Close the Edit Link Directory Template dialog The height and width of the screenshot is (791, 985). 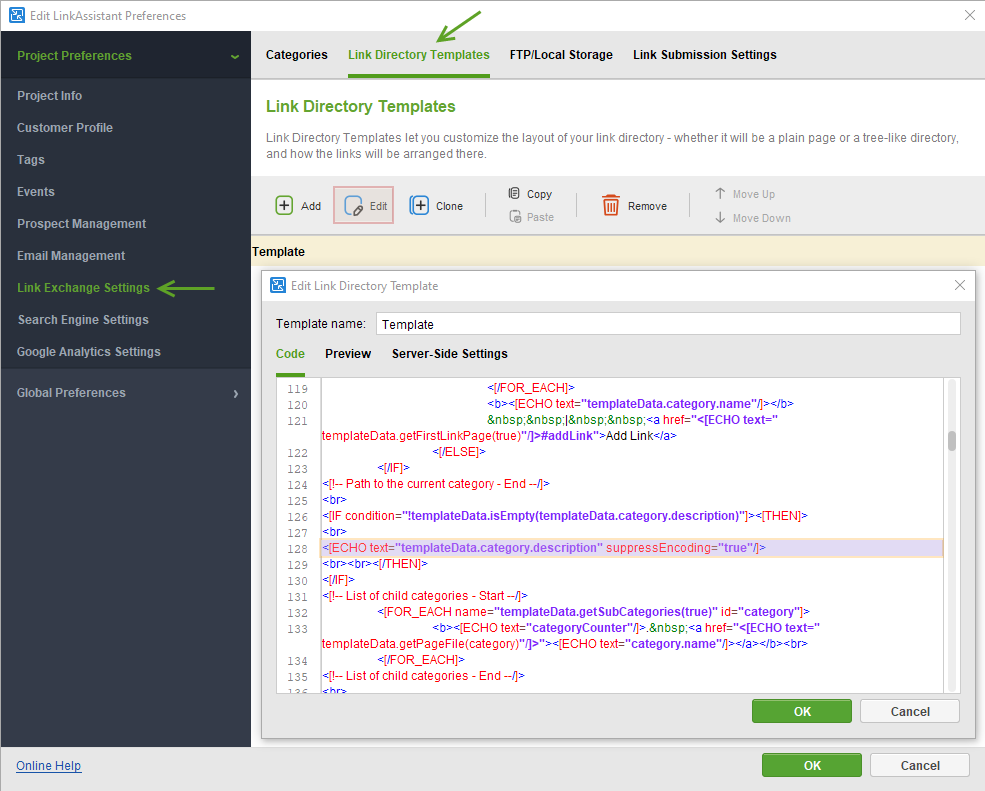pos(959,285)
